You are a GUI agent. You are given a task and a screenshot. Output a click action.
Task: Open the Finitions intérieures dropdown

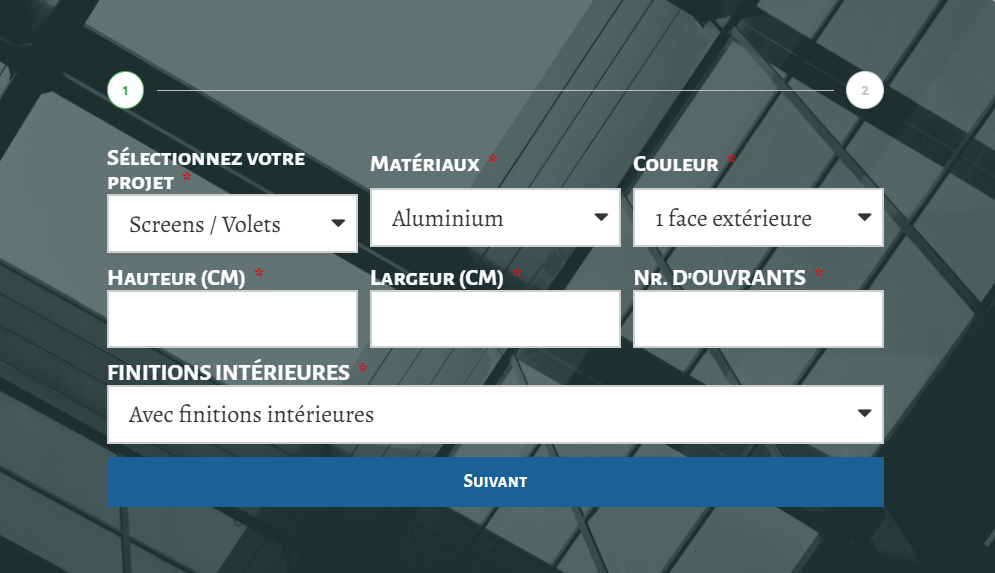point(495,414)
